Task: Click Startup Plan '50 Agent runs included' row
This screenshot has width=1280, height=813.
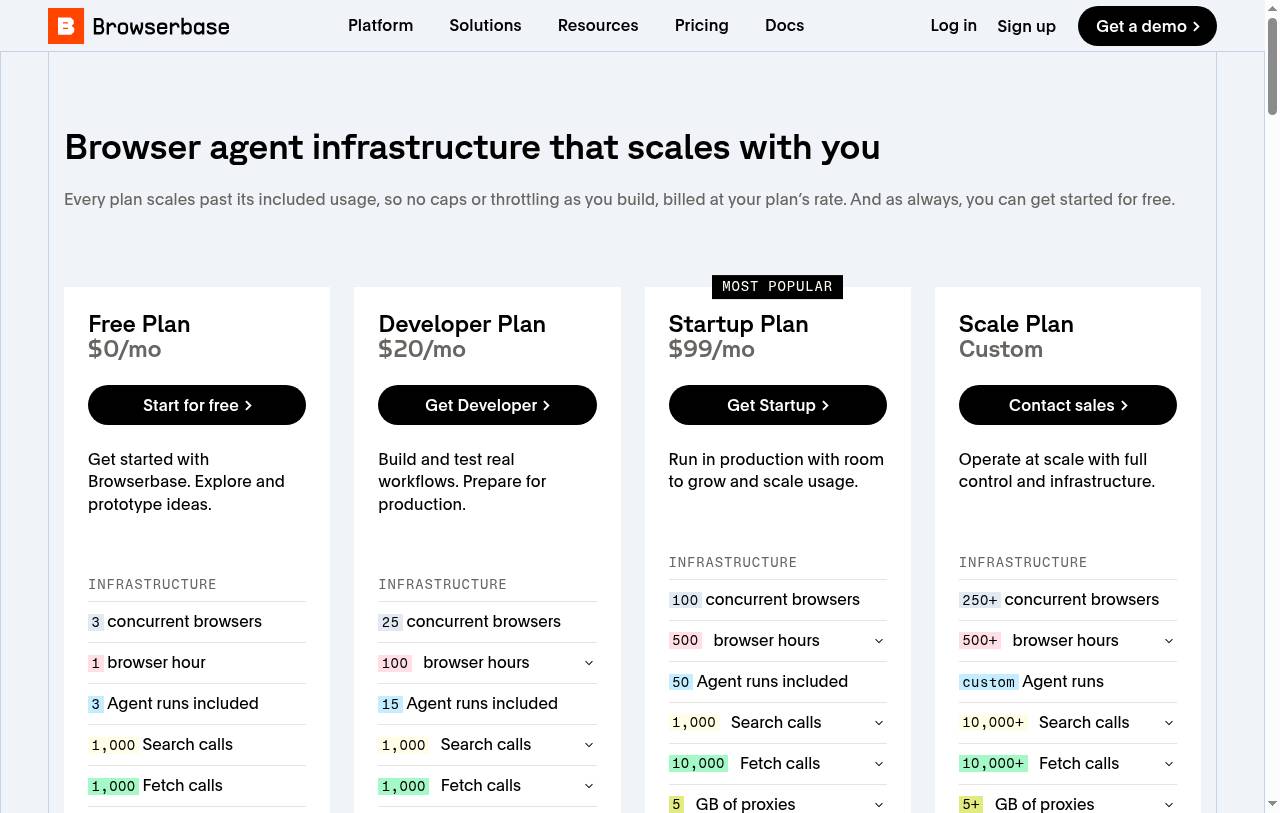Action: (777, 682)
